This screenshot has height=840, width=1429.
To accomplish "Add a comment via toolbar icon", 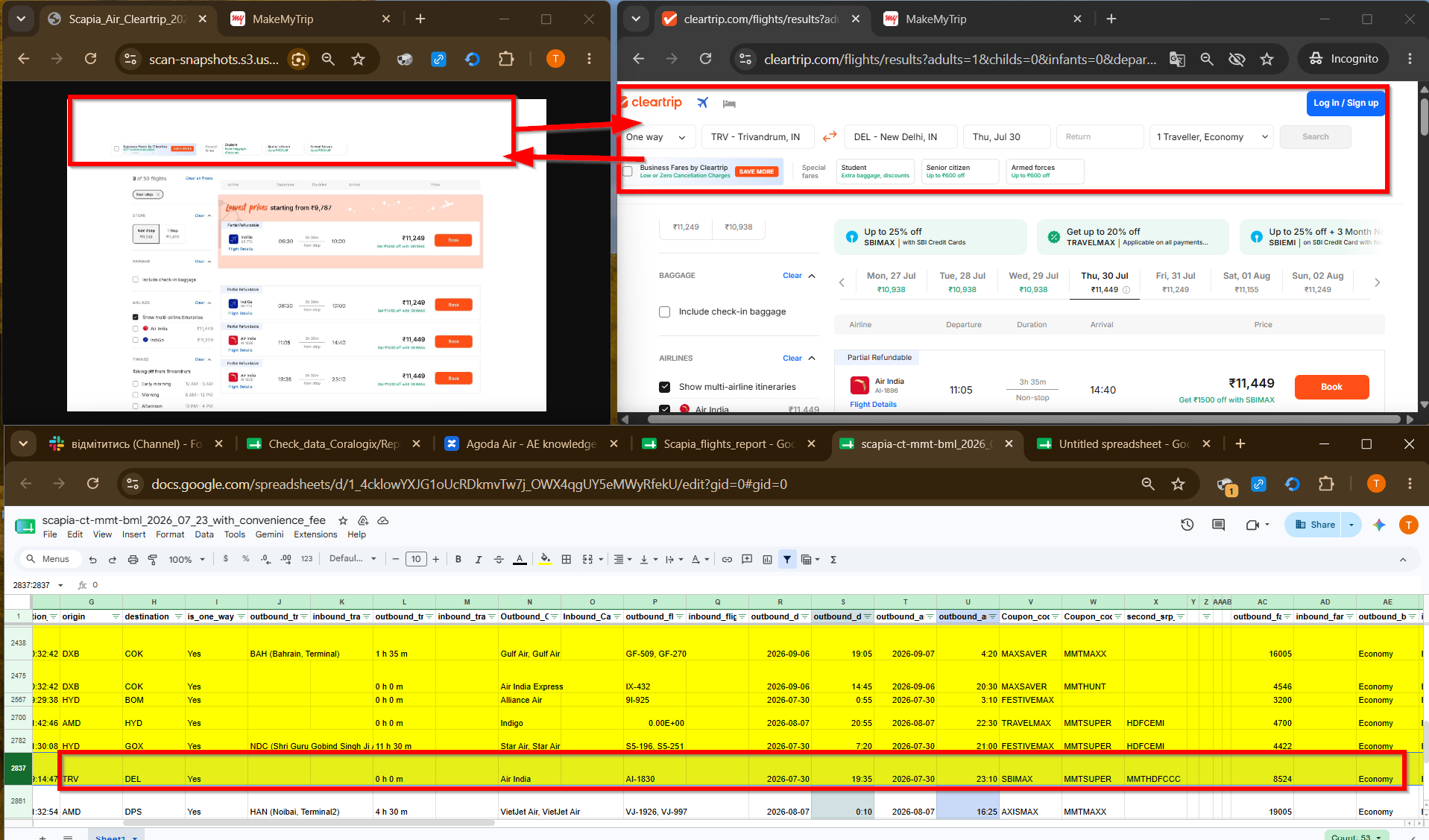I will pyautogui.click(x=747, y=559).
